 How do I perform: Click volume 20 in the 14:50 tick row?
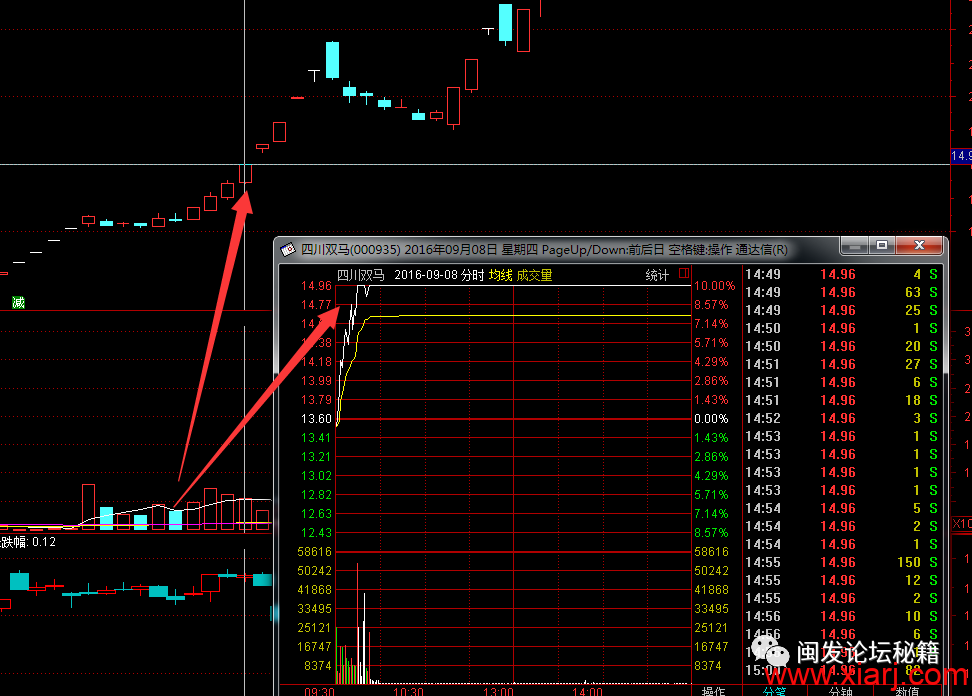[x=913, y=346]
